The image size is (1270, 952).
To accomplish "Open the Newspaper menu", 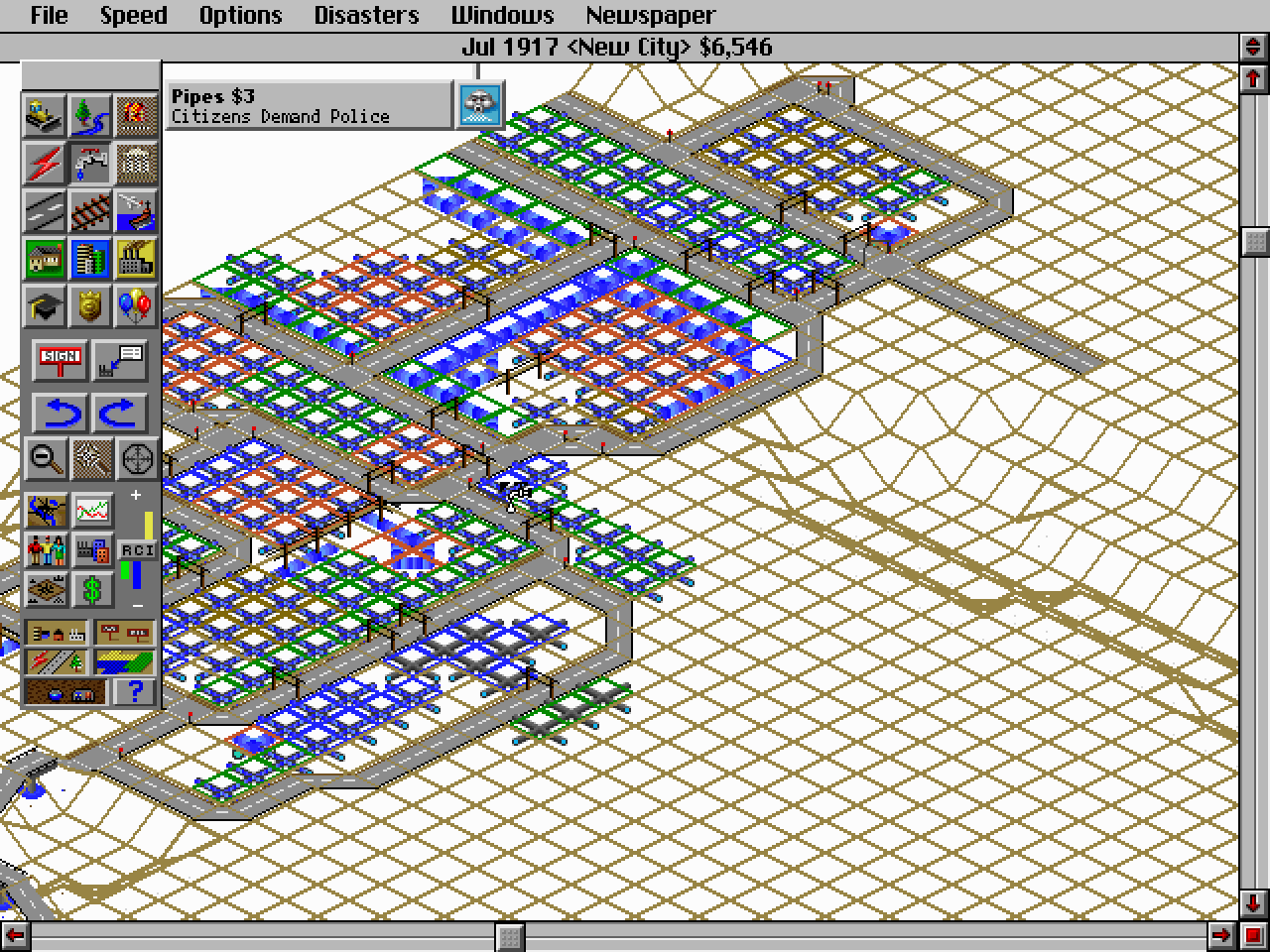I will tap(650, 15).
